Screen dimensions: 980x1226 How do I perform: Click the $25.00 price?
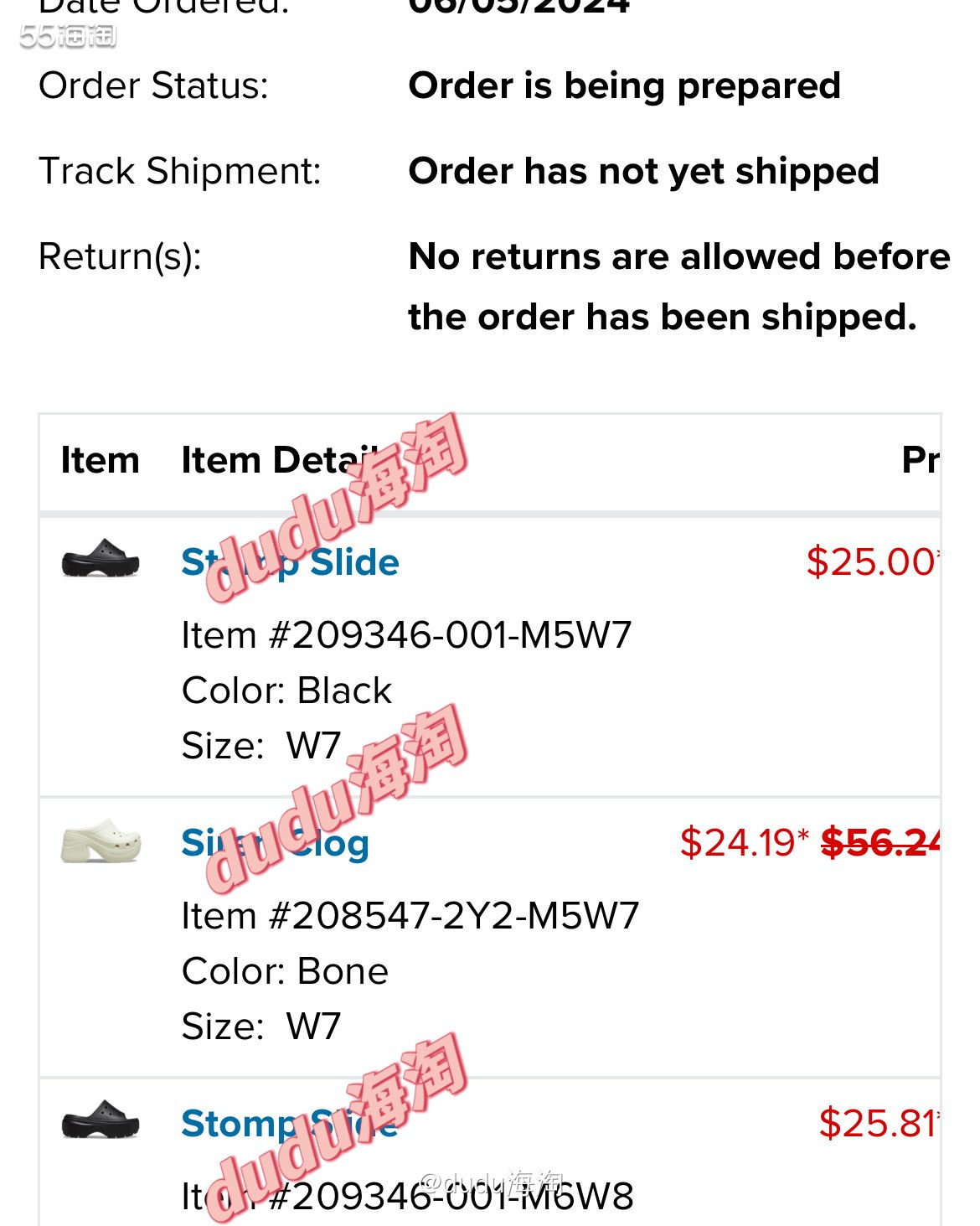(871, 561)
